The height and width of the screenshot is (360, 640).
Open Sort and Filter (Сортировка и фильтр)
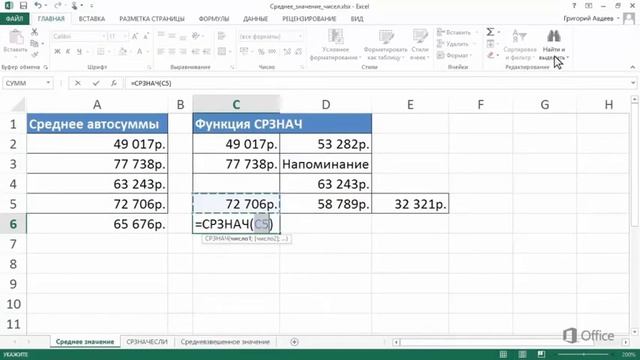(520, 45)
